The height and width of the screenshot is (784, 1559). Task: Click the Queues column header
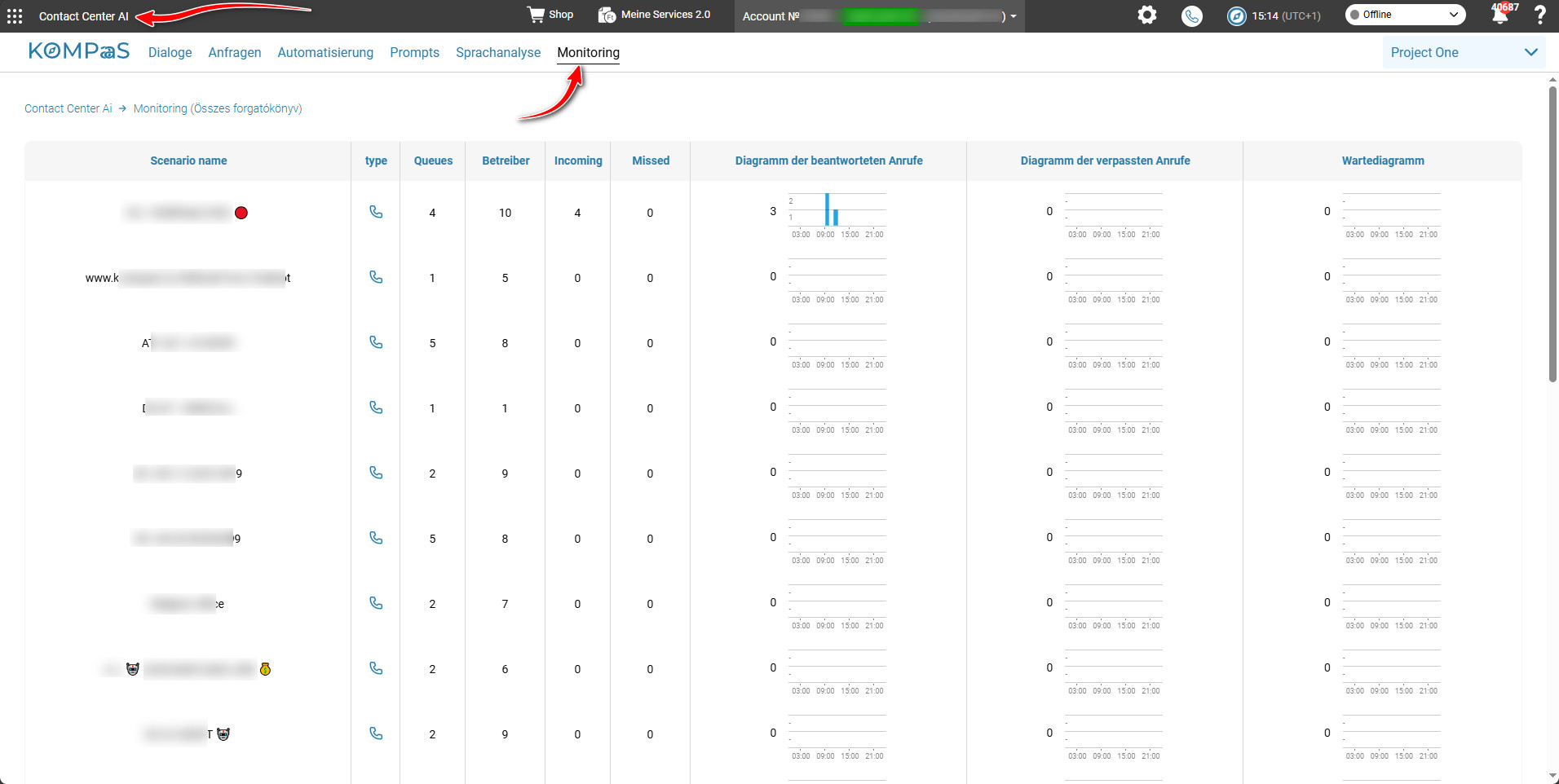433,161
